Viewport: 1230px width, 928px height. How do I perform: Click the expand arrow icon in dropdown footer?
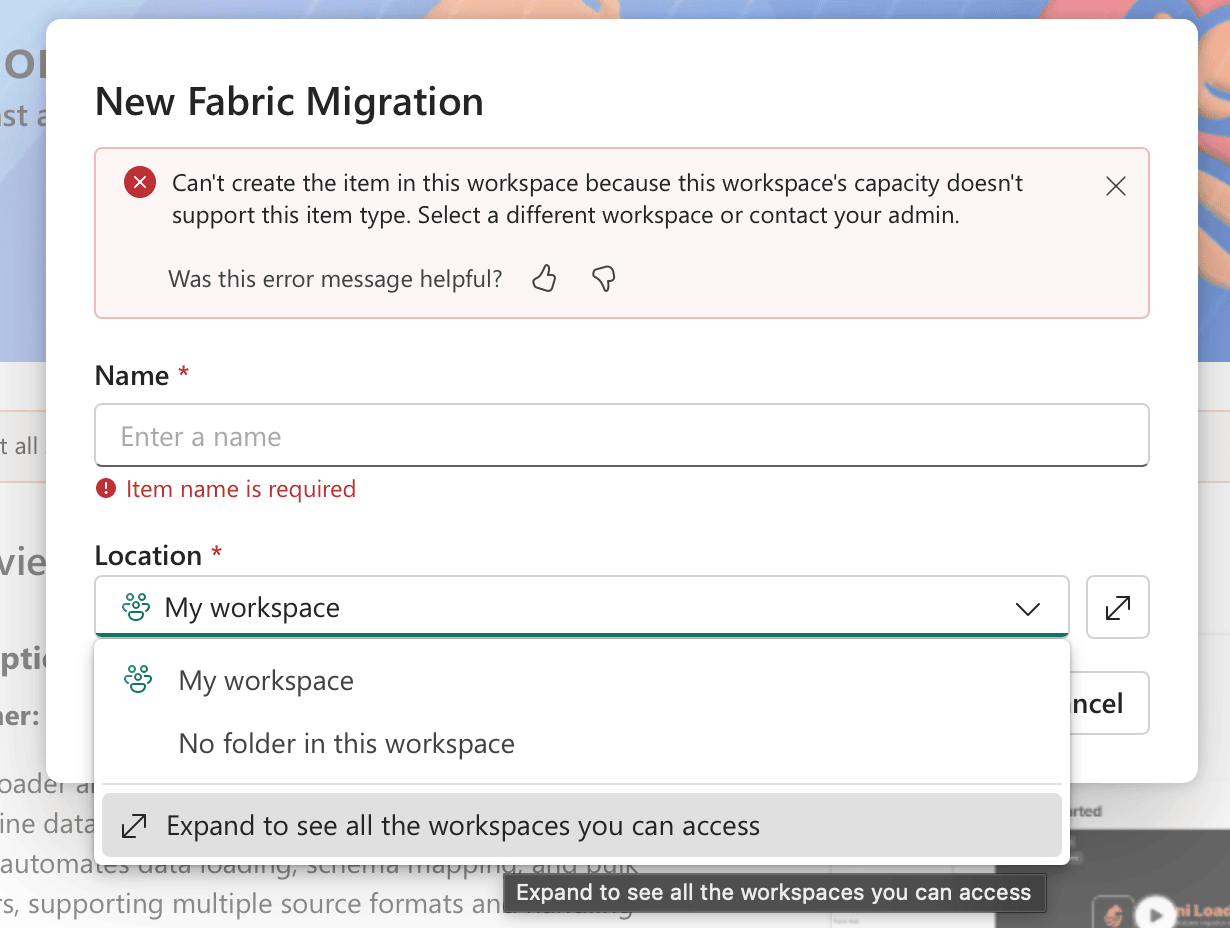(134, 826)
